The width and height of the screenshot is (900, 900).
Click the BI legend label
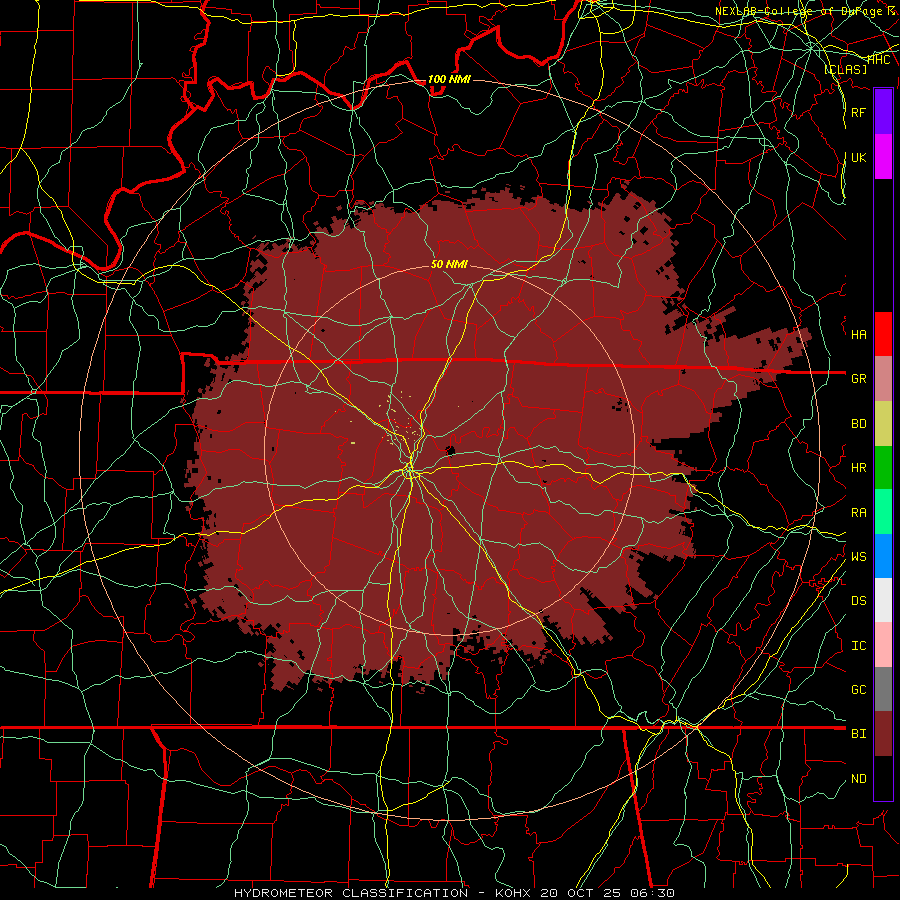(x=858, y=734)
